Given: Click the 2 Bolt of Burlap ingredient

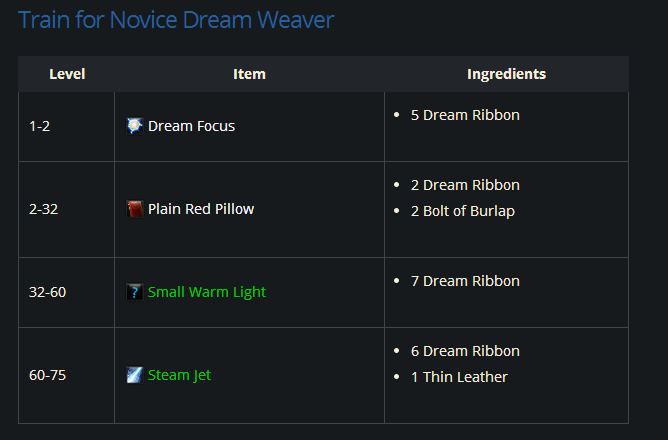Looking at the screenshot, I should pos(462,211).
